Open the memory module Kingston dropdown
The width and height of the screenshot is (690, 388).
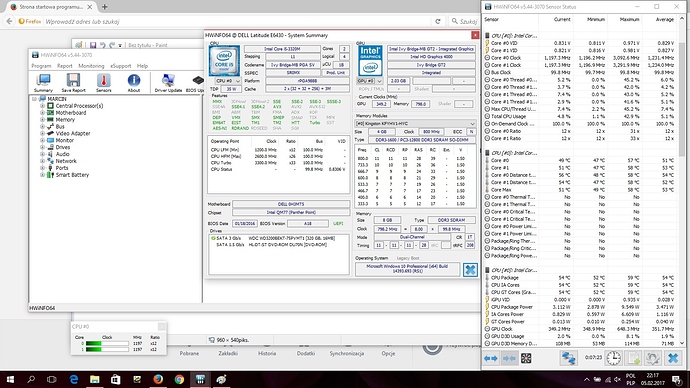(415, 124)
